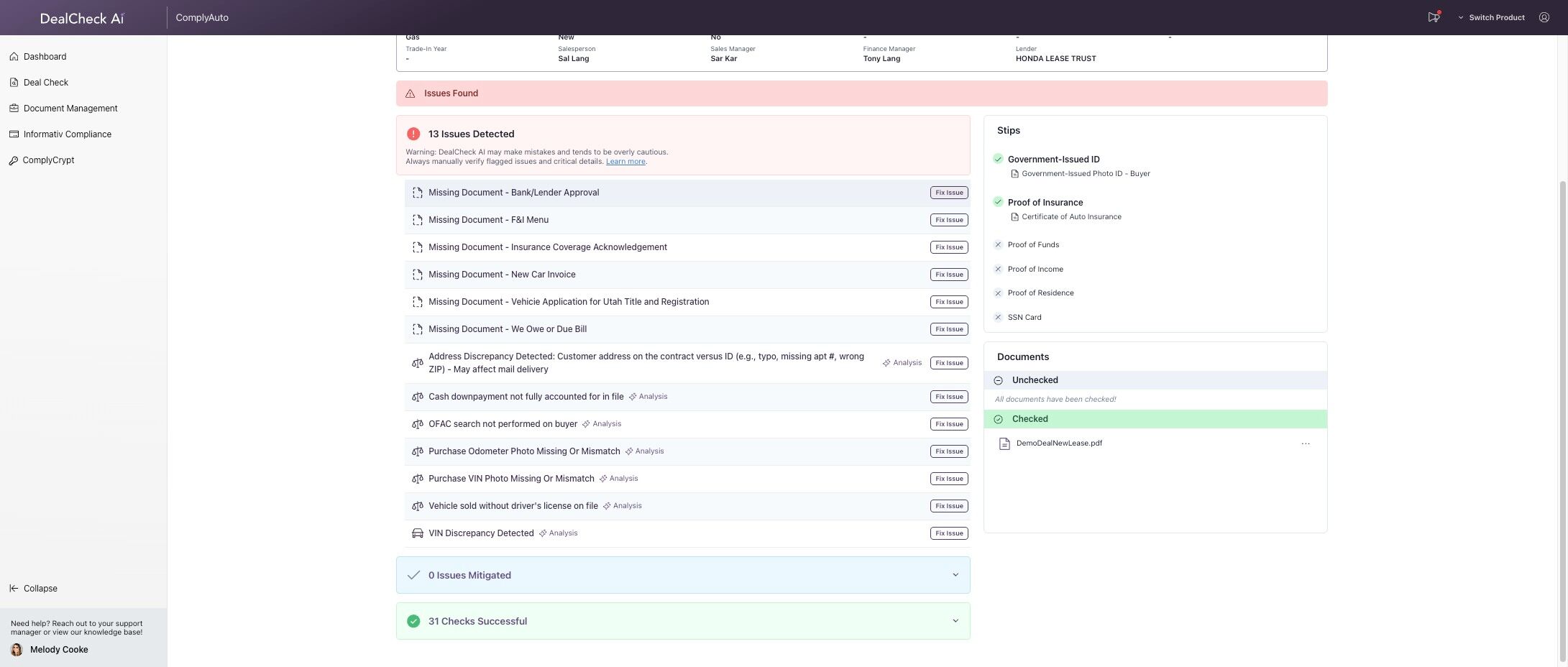
Task: Click the VIN Discrepancy car icon
Action: [x=417, y=533]
